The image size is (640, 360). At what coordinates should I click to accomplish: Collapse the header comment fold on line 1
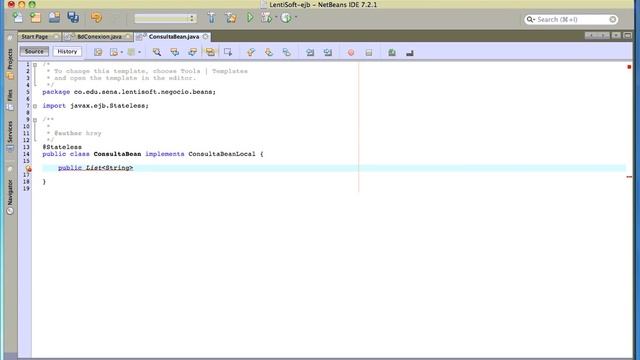tap(35, 65)
